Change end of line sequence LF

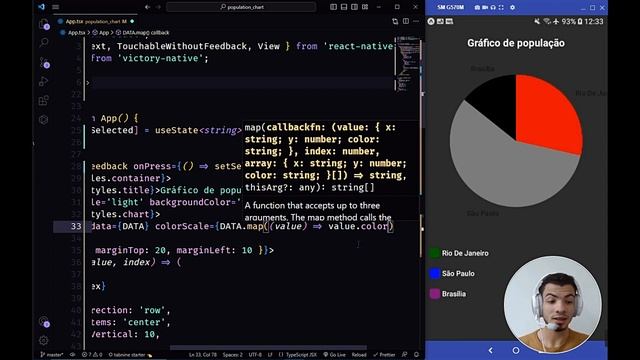(270, 355)
